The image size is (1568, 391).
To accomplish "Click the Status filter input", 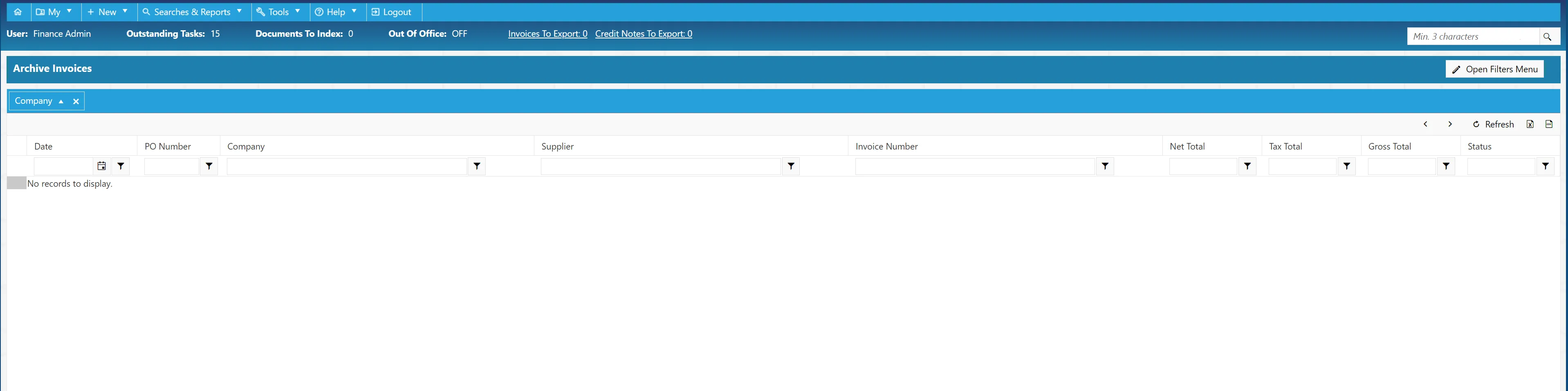I will tap(1502, 166).
